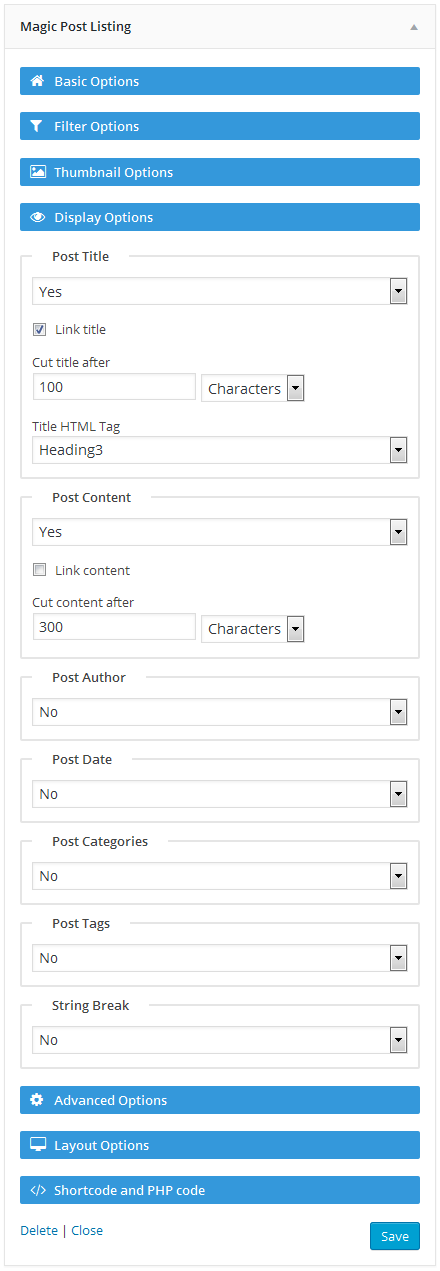Viewport: 440px width, 1271px height.
Task: Click the eye icon for Display Options
Action: (x=38, y=217)
